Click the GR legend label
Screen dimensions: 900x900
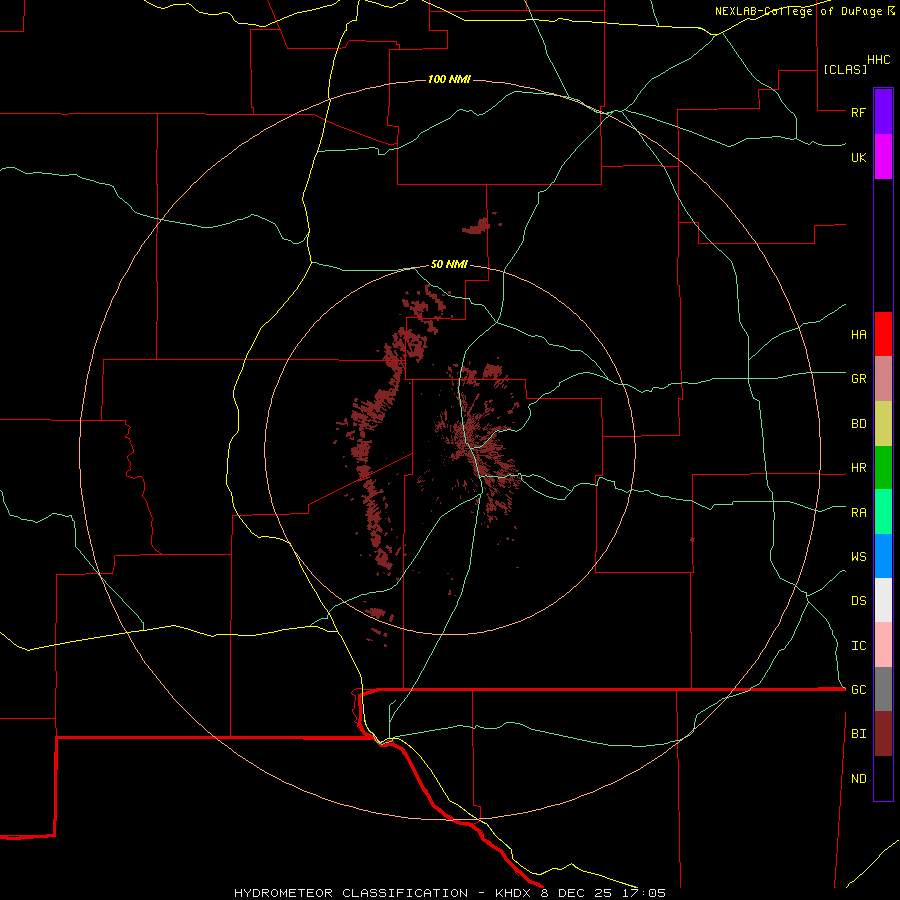tap(858, 379)
